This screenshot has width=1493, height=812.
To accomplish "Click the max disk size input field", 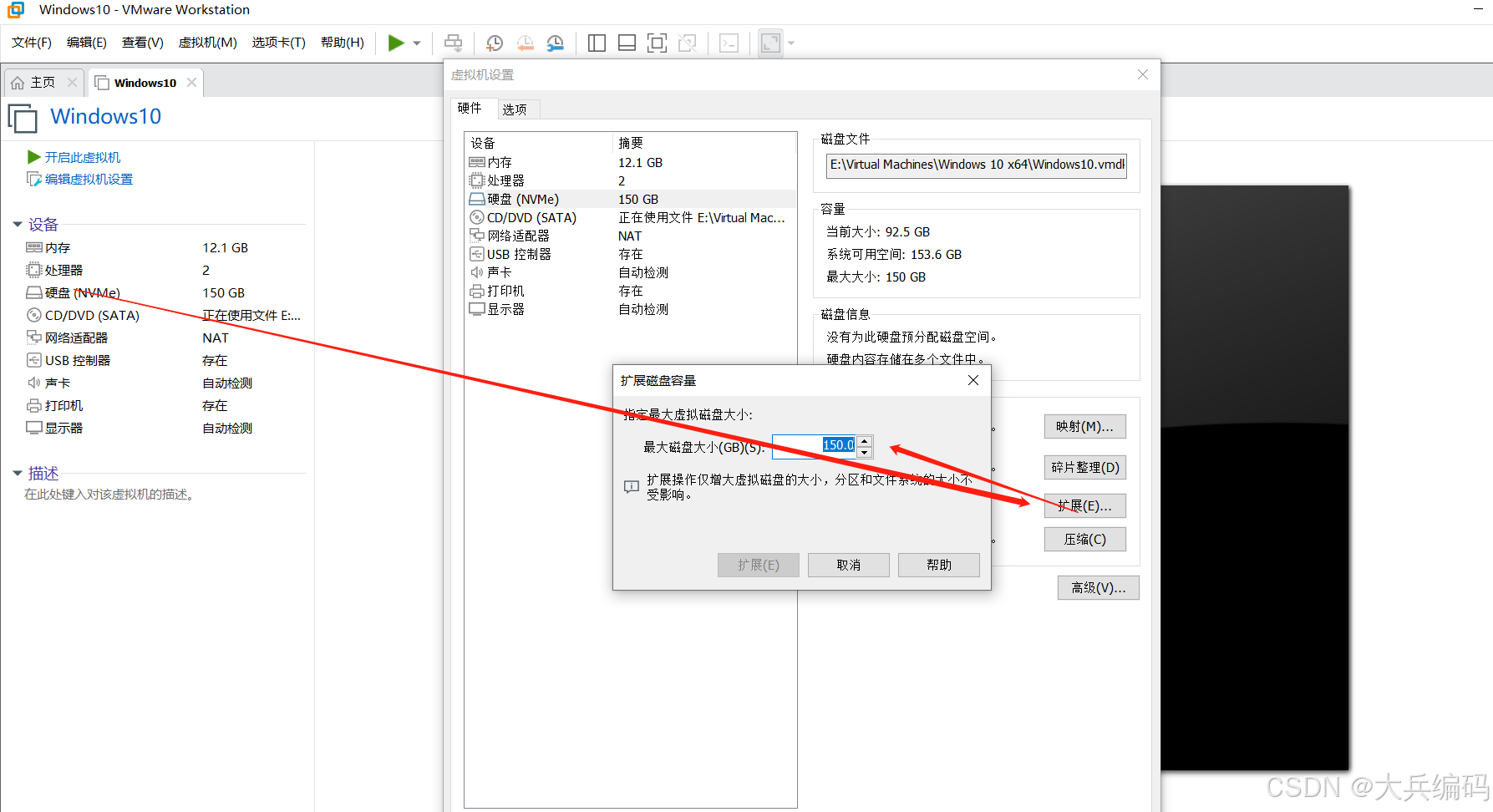I will 814,446.
